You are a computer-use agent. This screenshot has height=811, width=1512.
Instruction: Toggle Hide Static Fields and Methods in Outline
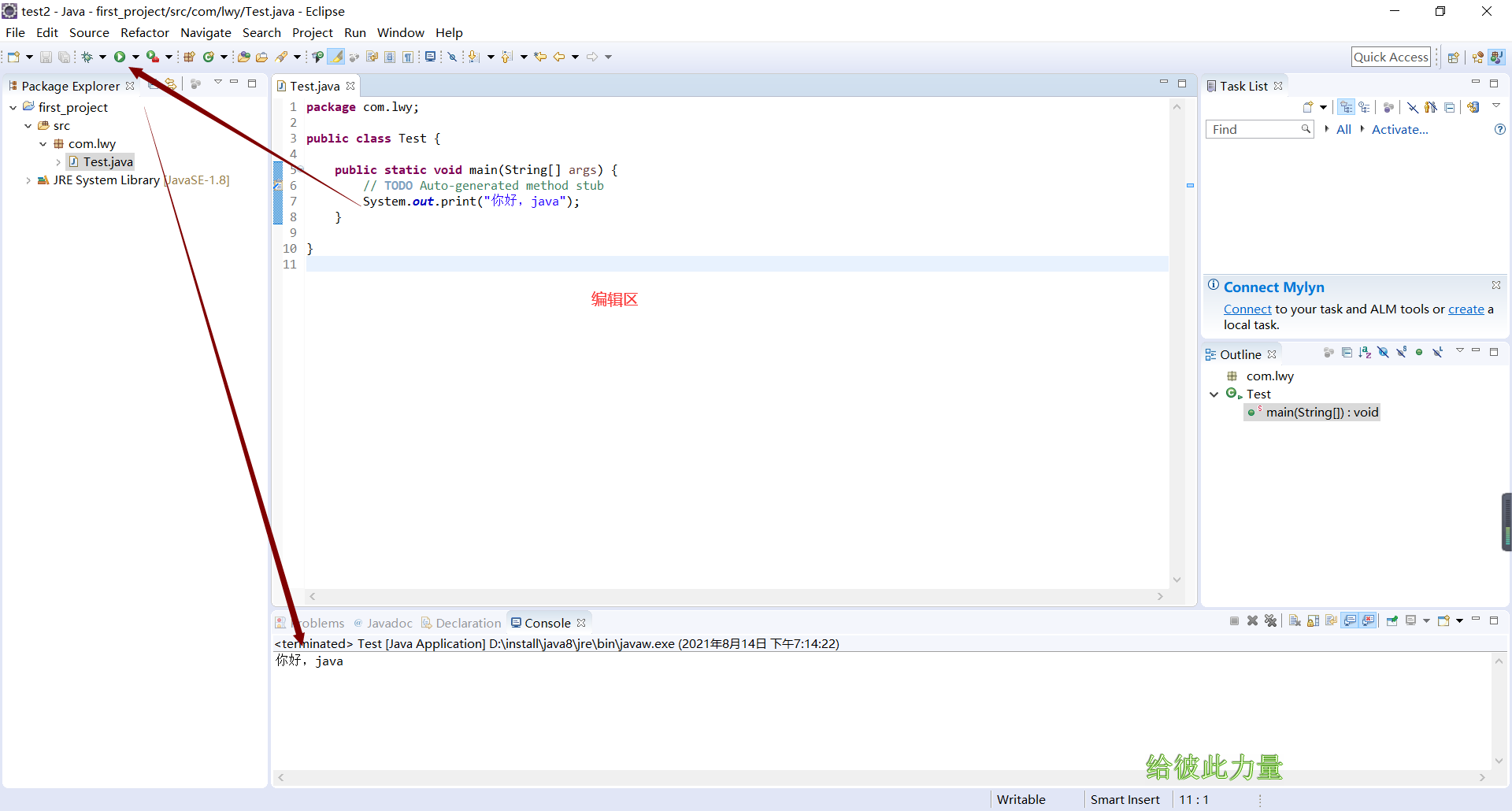pyautogui.click(x=1401, y=353)
